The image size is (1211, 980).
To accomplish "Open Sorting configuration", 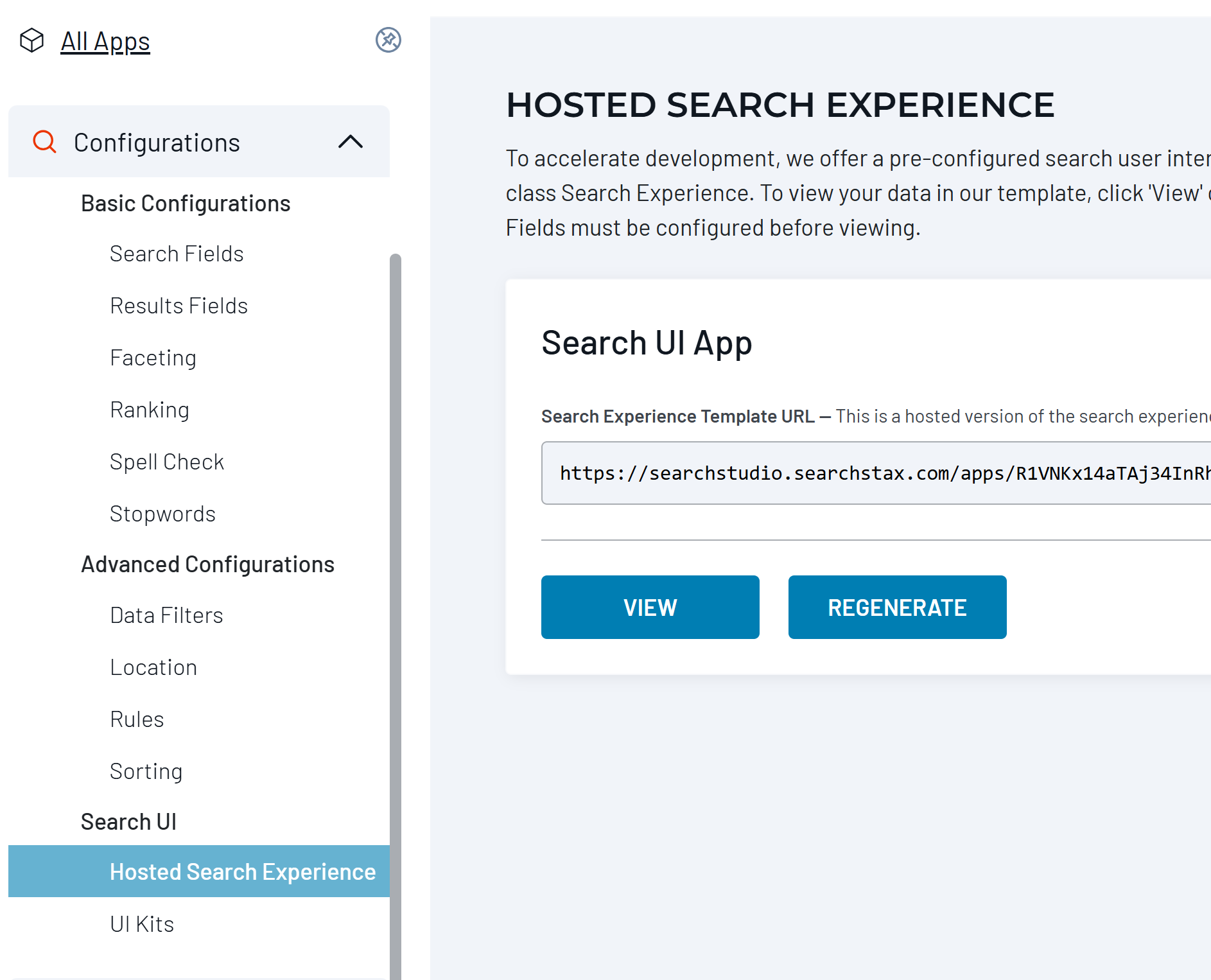I will pos(146,771).
